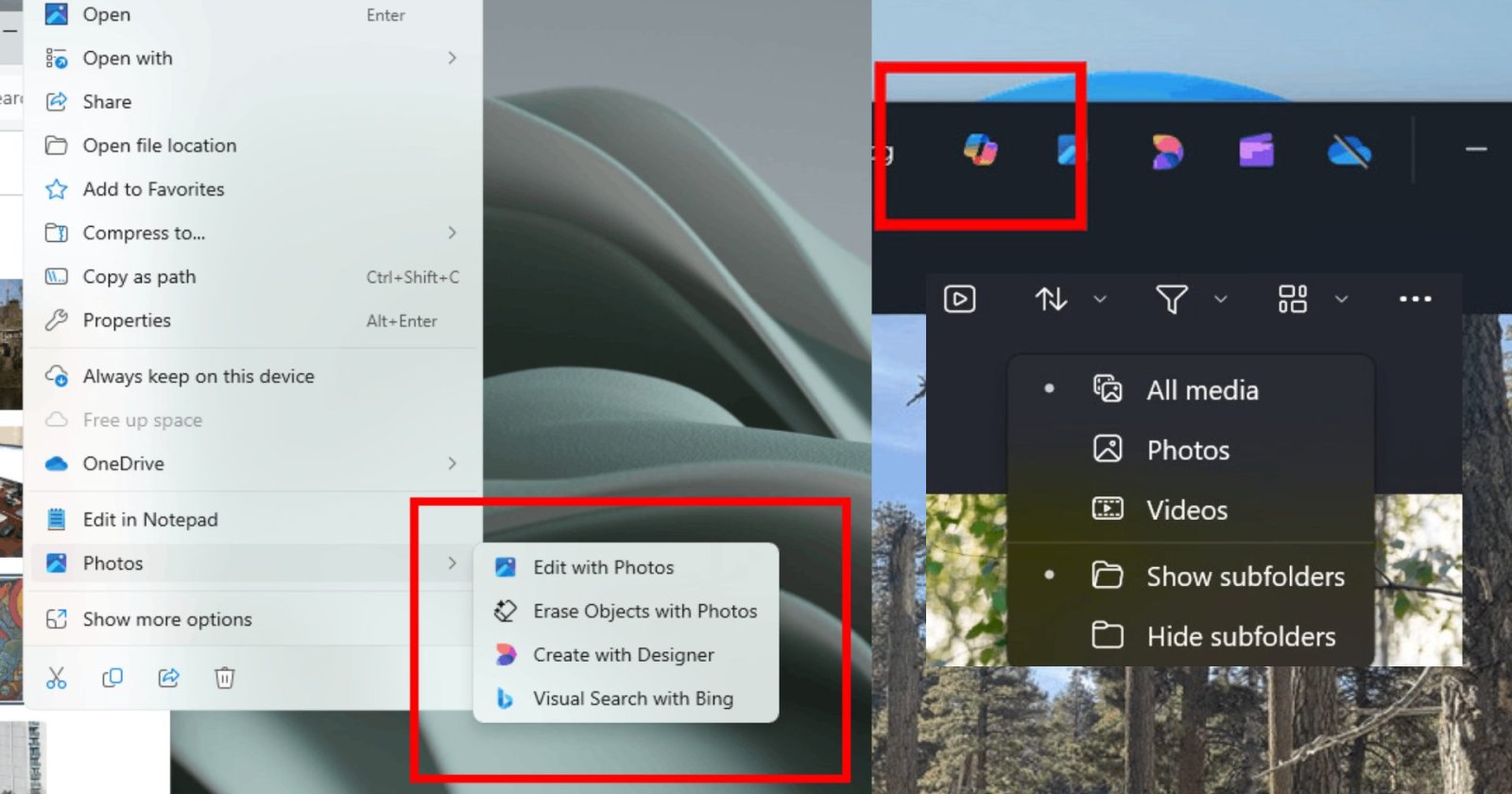Click the Cut scissors icon
1512x794 pixels.
[57, 678]
